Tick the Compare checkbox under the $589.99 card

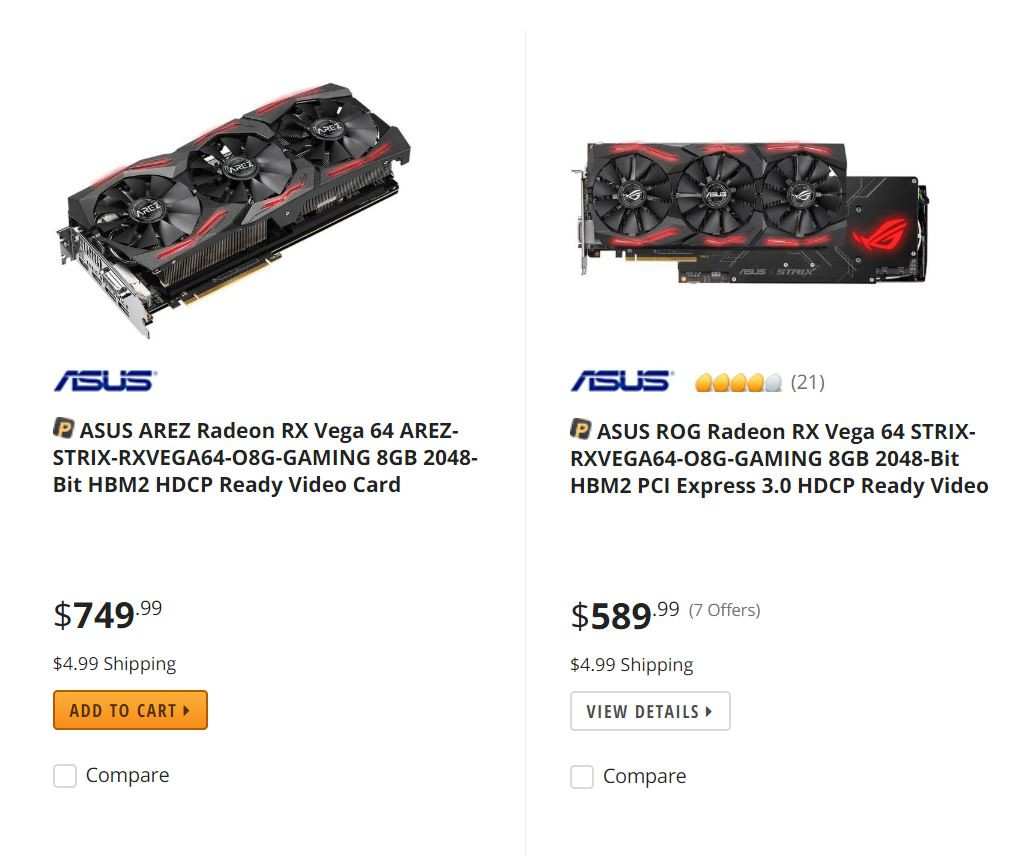point(582,777)
